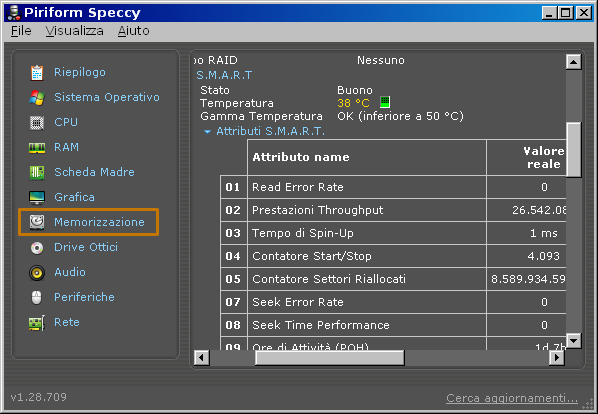Screen dimensions: 598x414
Task: Click the Drive Ottici disc icon
Action: (37, 248)
